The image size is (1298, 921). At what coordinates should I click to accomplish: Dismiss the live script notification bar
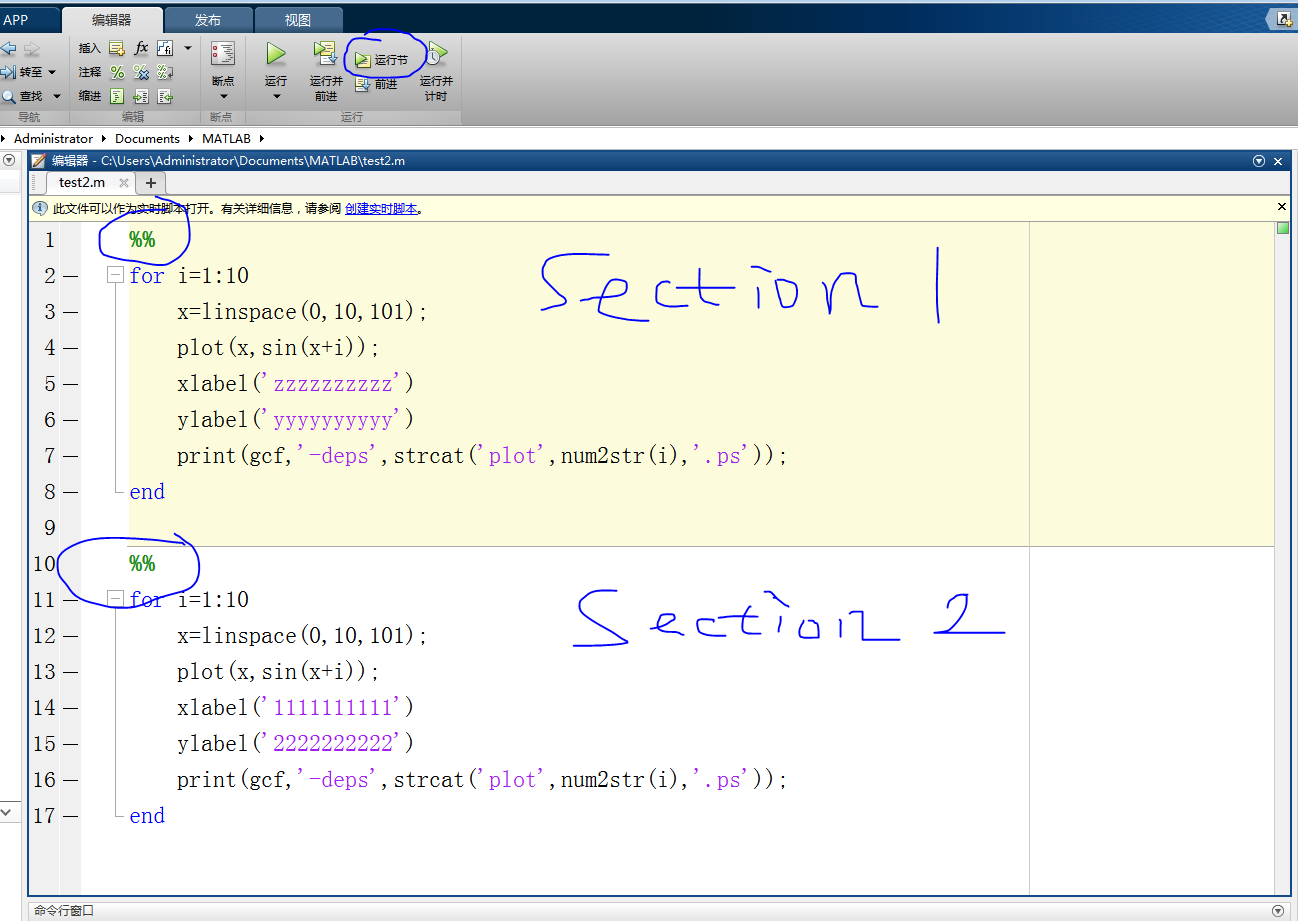(1282, 207)
